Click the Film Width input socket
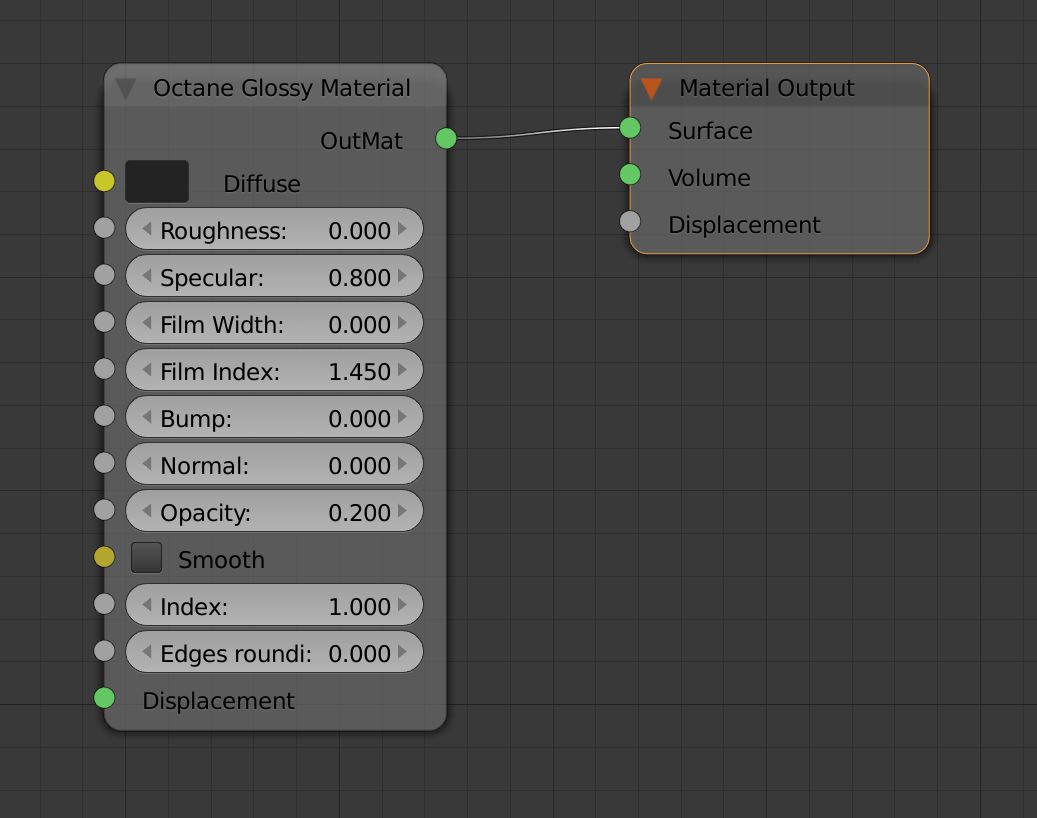Viewport: 1037px width, 818px height. 104,322
